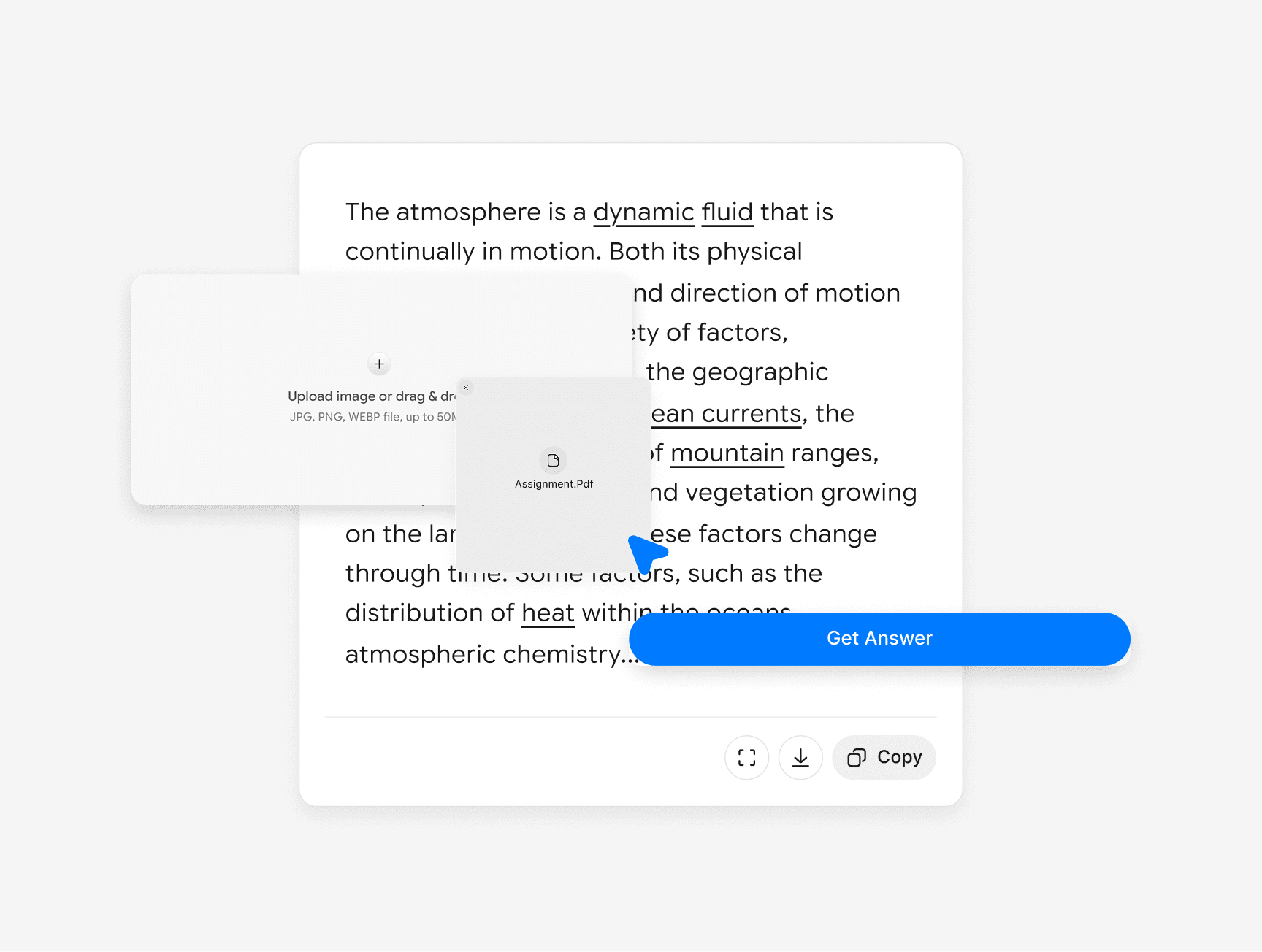Image resolution: width=1262 pixels, height=952 pixels.
Task: Download the answer using the arrow icon
Action: (x=800, y=758)
